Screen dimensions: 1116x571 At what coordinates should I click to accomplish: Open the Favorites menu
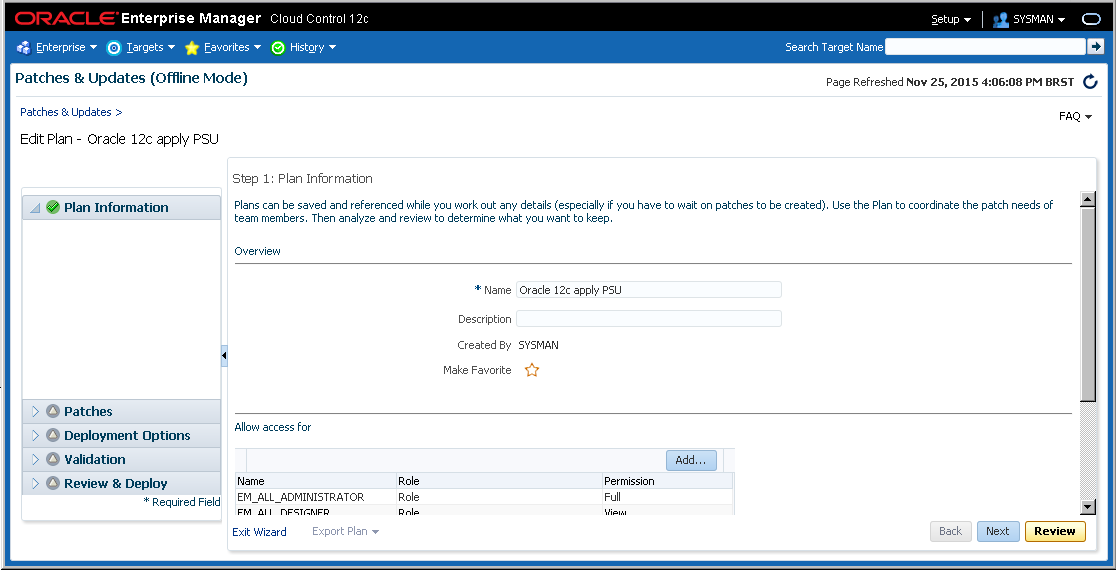[233, 48]
